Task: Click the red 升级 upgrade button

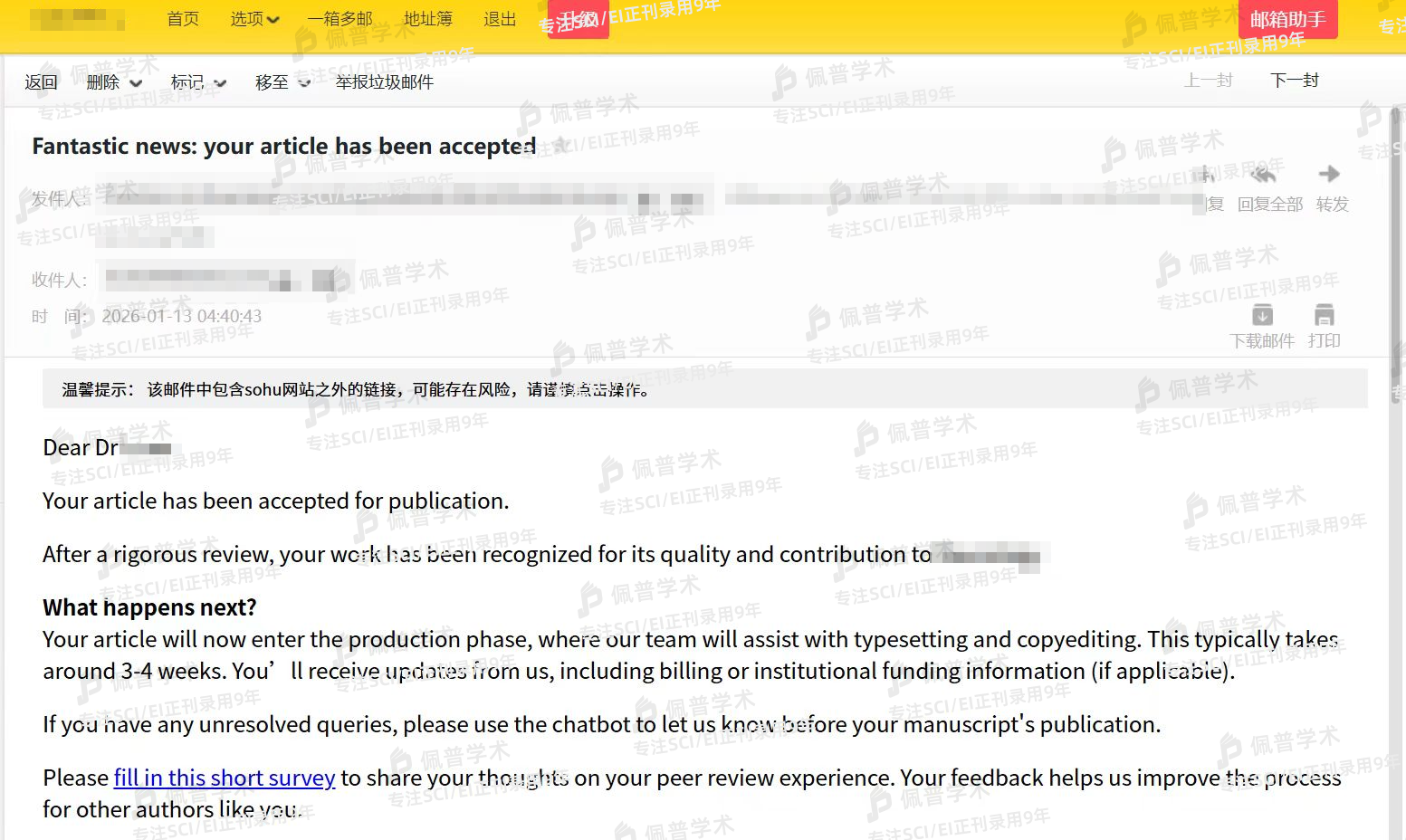Action: 579,20
